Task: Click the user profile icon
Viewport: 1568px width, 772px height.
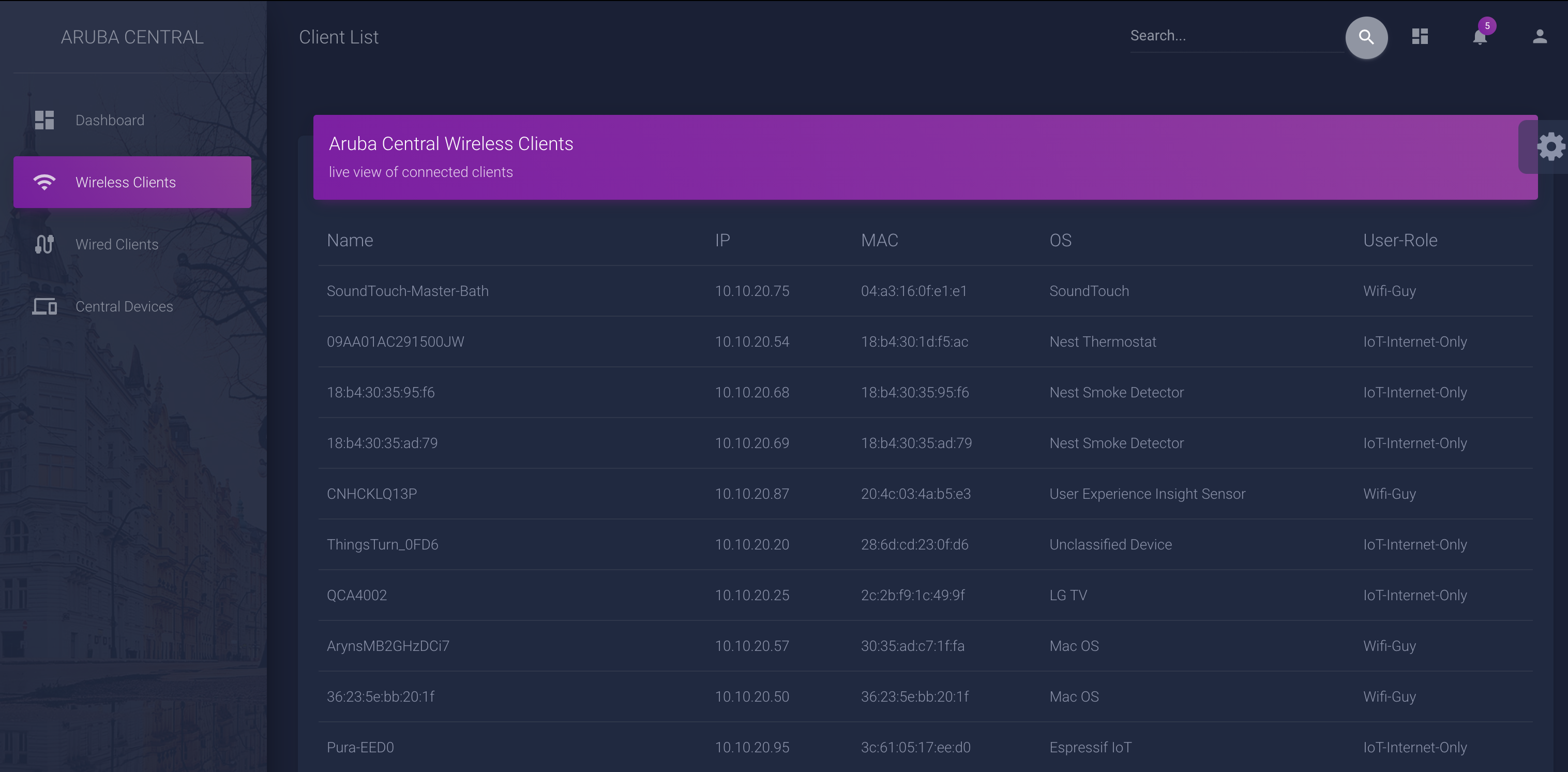Action: 1539,37
